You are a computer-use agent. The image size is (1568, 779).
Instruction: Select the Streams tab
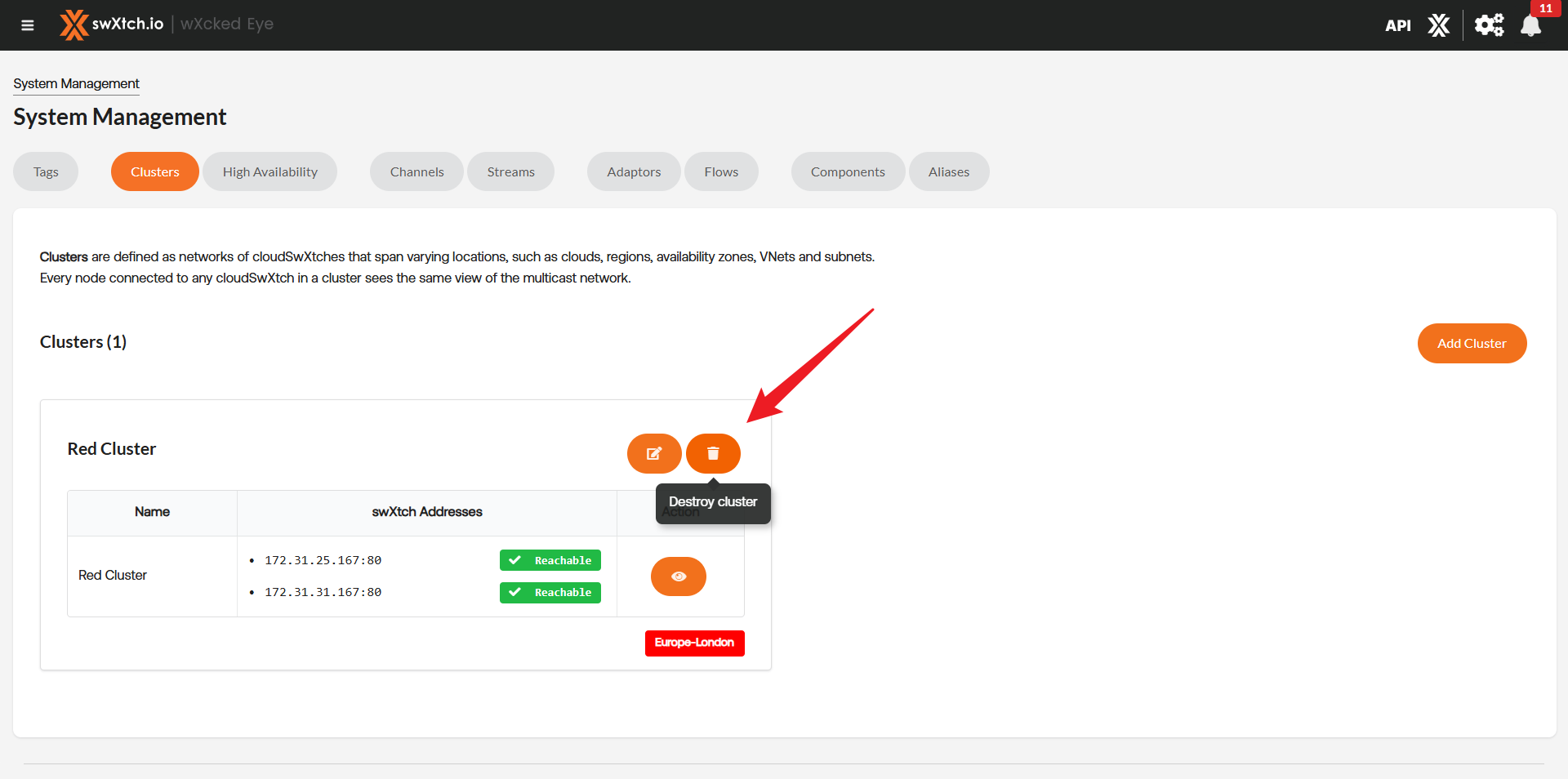(510, 171)
